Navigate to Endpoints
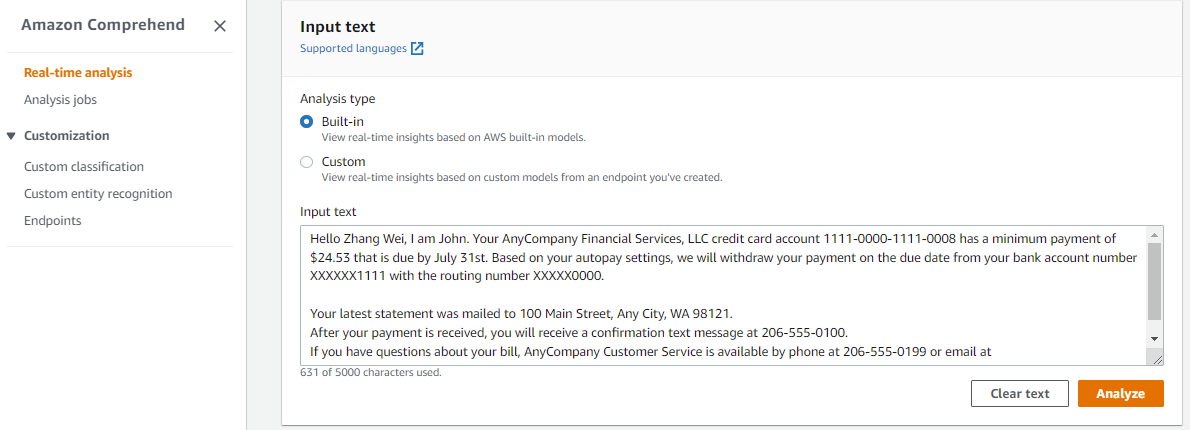The height and width of the screenshot is (430, 1190). pyautogui.click(x=53, y=221)
